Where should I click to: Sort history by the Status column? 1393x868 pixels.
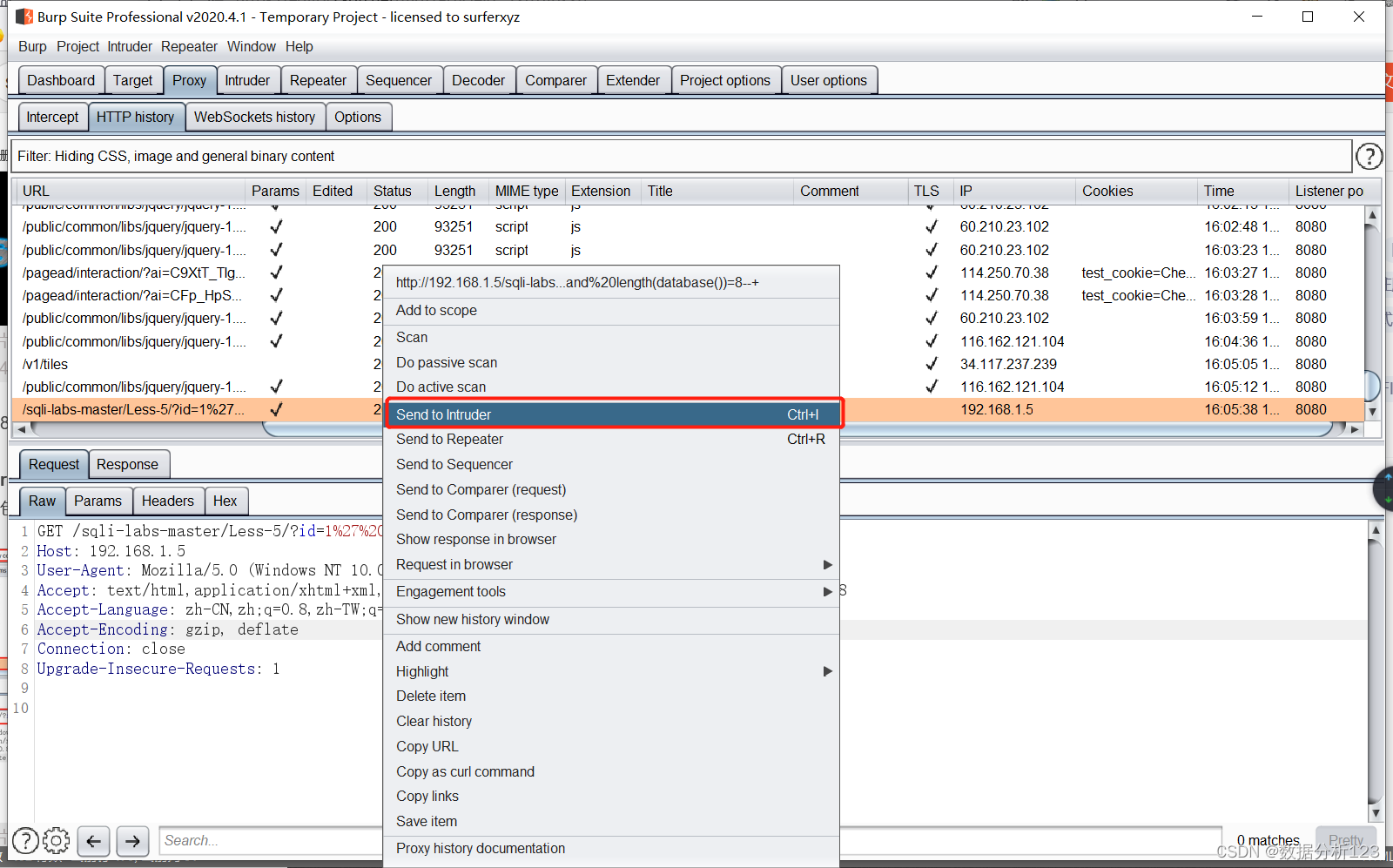click(396, 192)
